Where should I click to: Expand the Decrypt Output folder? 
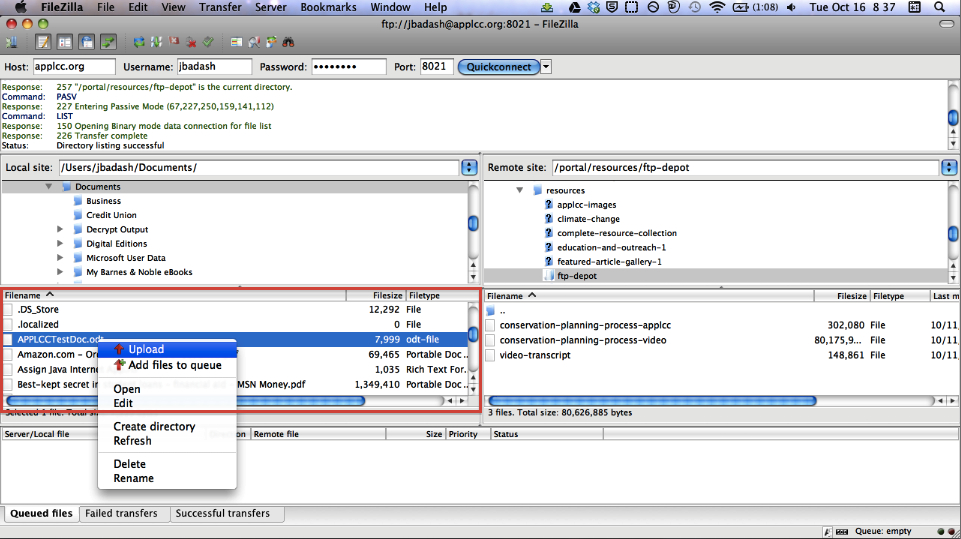click(x=60, y=230)
